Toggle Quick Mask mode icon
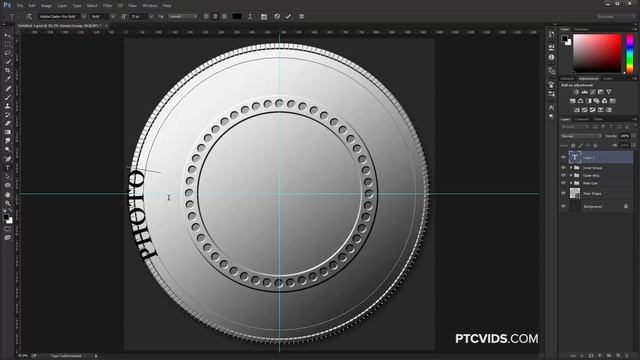Screen dimensions: 640x360 7,229
